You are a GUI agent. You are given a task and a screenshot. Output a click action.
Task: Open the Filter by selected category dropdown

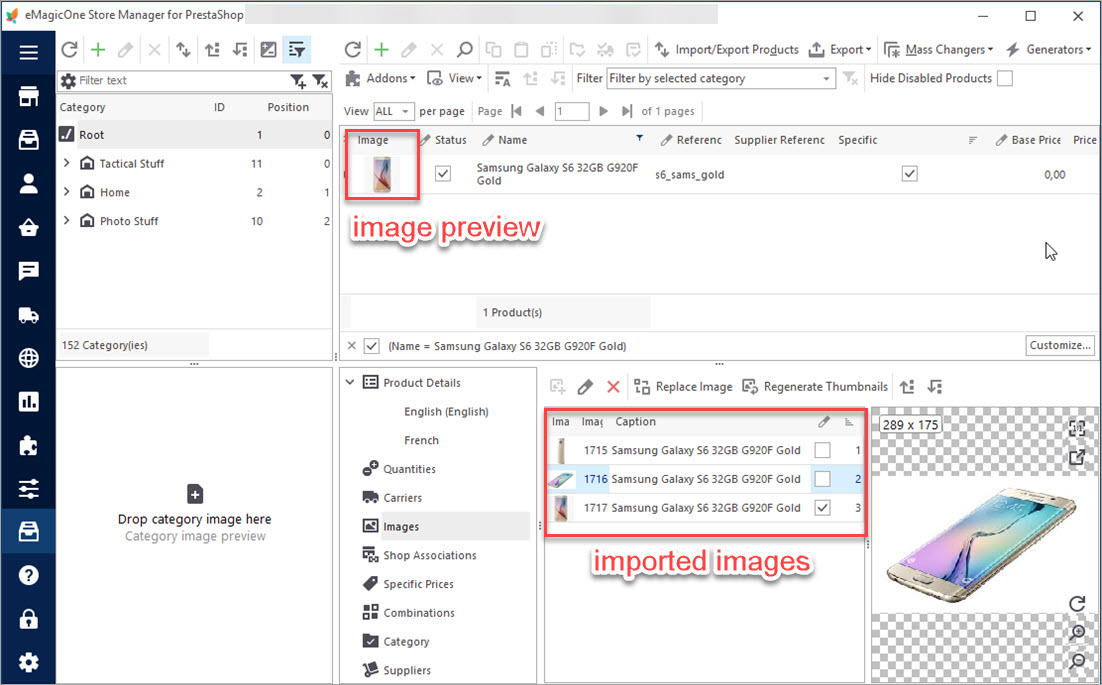click(721, 79)
